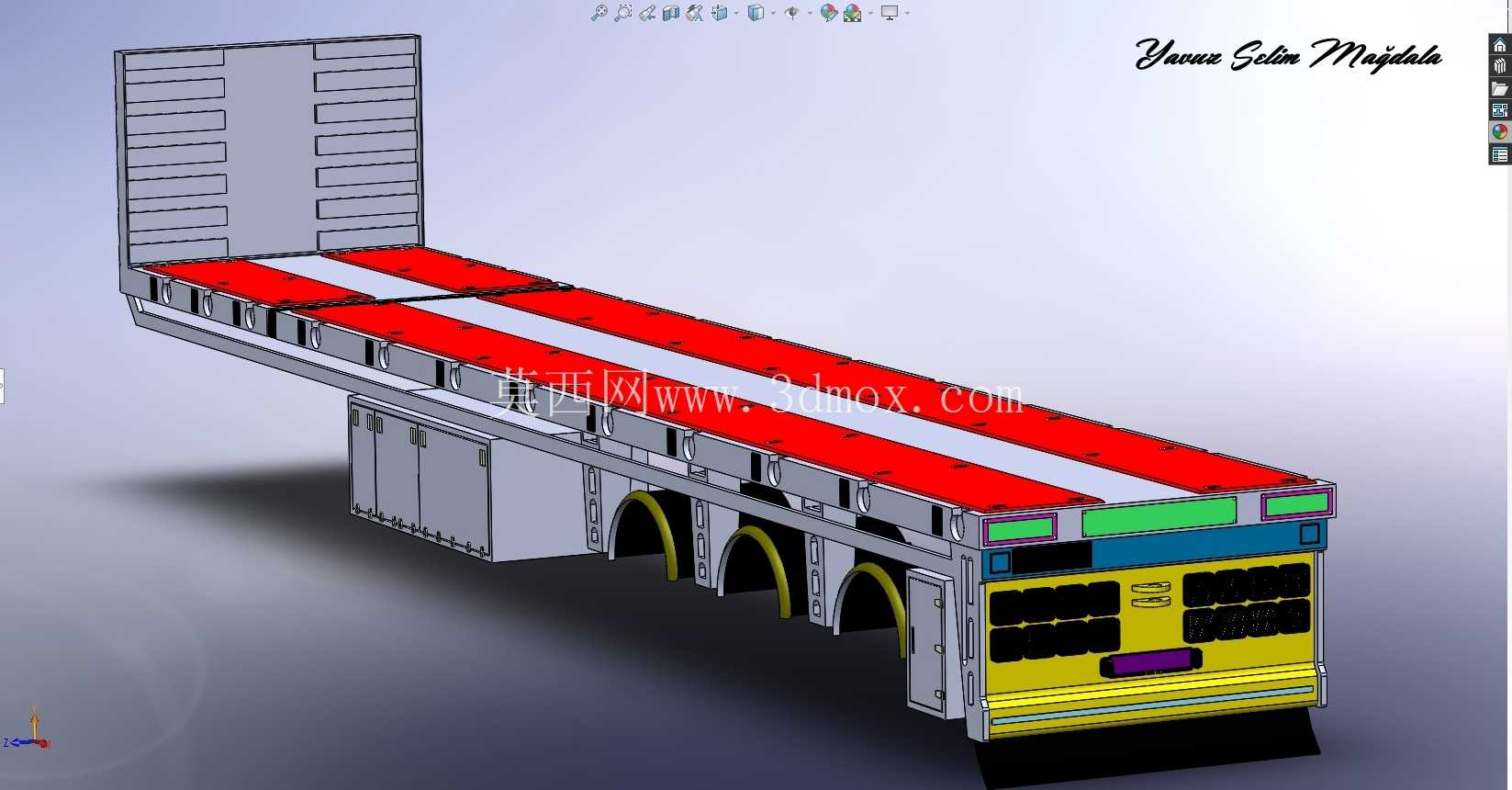This screenshot has height=790, width=1512.
Task: Click the Apply Scene icon
Action: [853, 13]
